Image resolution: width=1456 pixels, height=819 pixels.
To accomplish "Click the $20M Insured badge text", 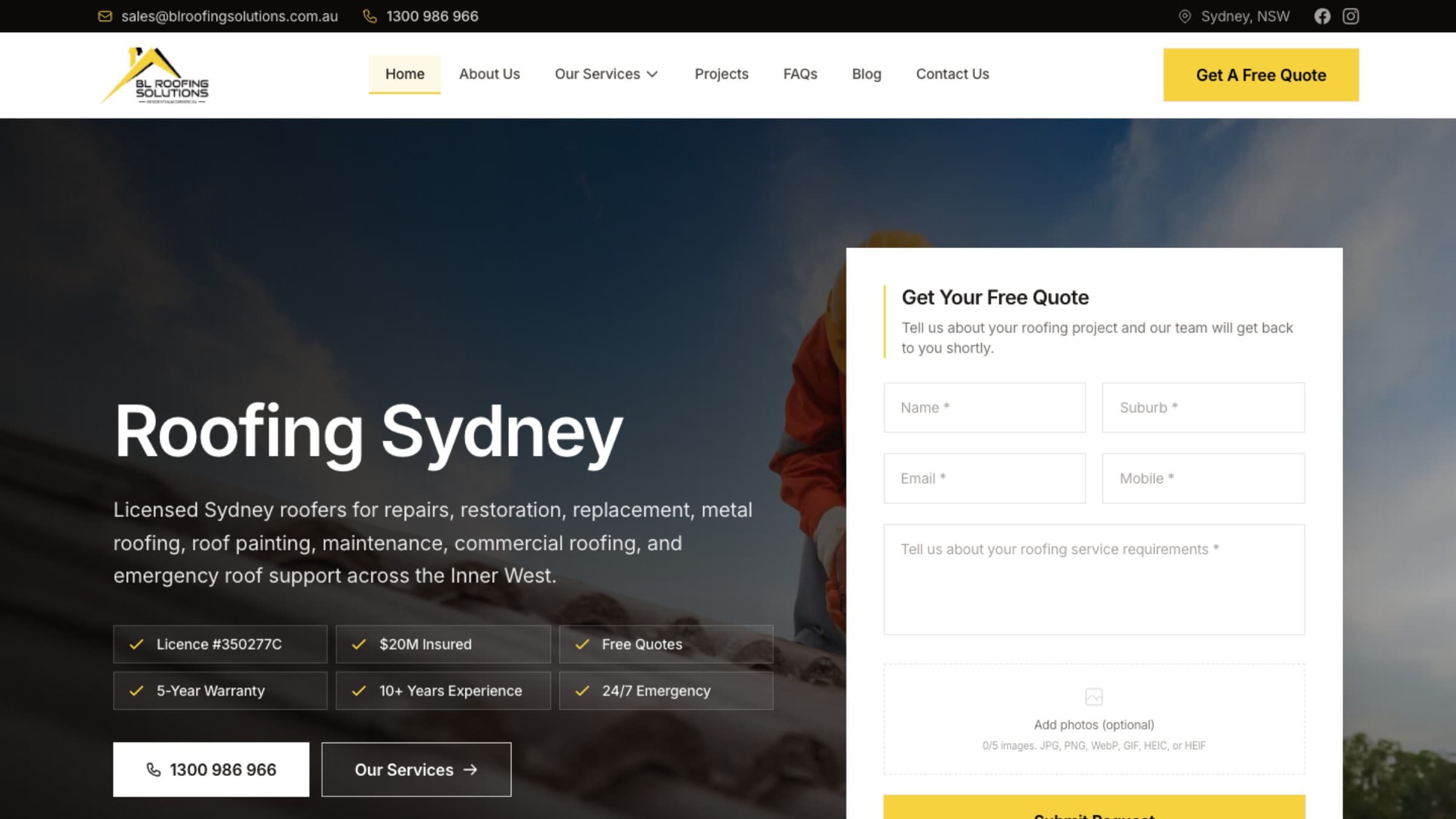I will coord(425,644).
